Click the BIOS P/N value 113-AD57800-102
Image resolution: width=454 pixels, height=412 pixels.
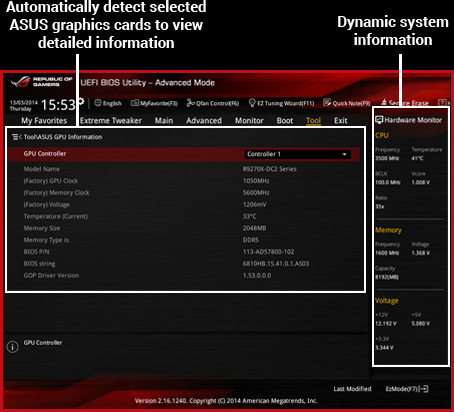click(269, 252)
